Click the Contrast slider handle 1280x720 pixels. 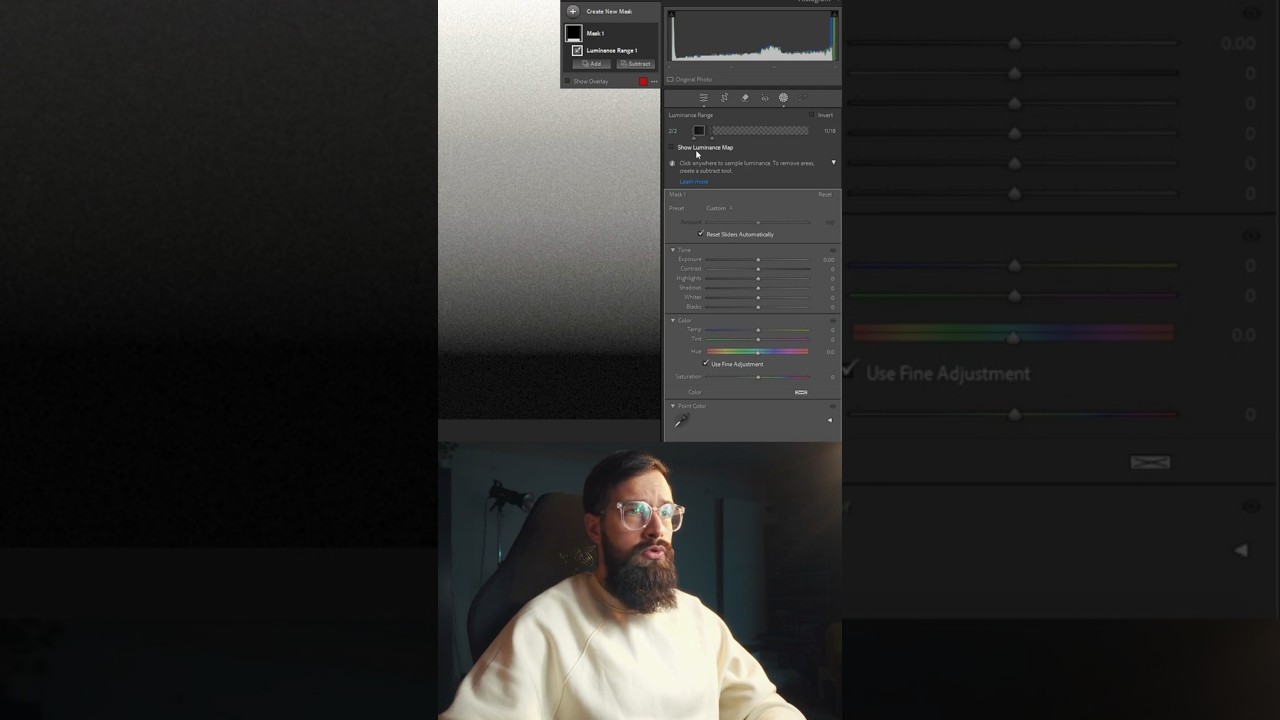coord(758,269)
